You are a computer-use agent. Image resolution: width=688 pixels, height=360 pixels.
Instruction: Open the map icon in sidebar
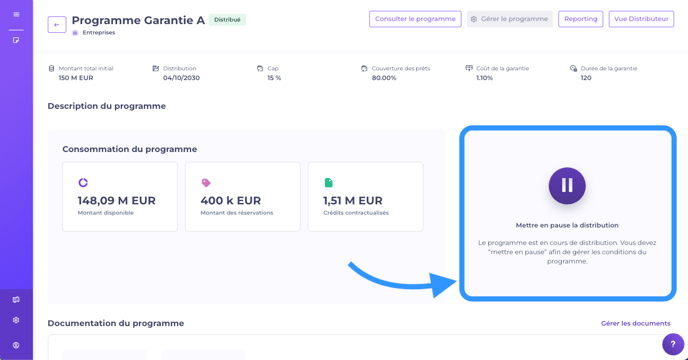(x=16, y=299)
